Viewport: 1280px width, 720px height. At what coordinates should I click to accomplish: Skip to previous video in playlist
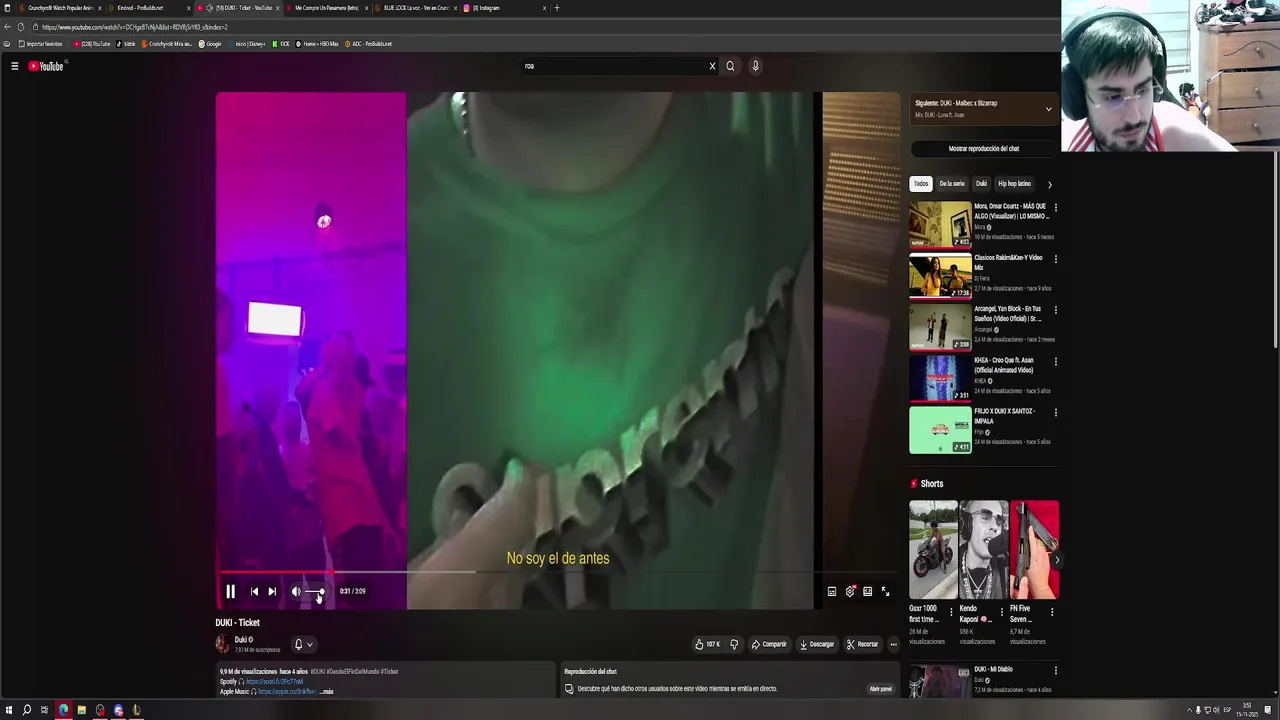coord(254,591)
